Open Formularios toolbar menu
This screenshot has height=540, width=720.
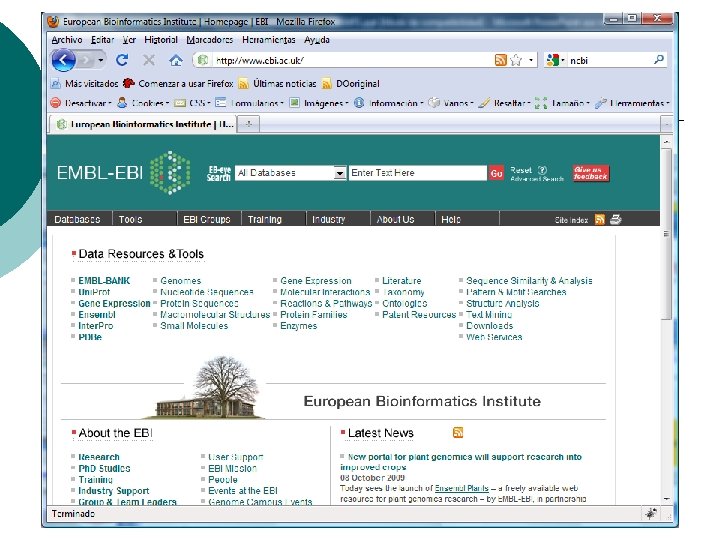coord(249,103)
